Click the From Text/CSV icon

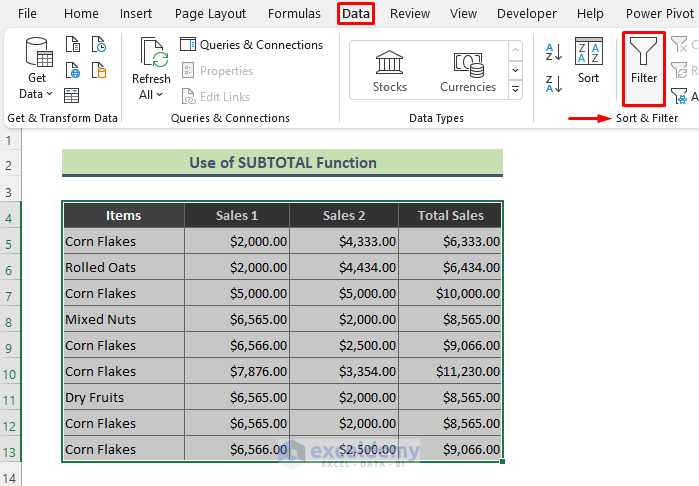pyautogui.click(x=72, y=44)
